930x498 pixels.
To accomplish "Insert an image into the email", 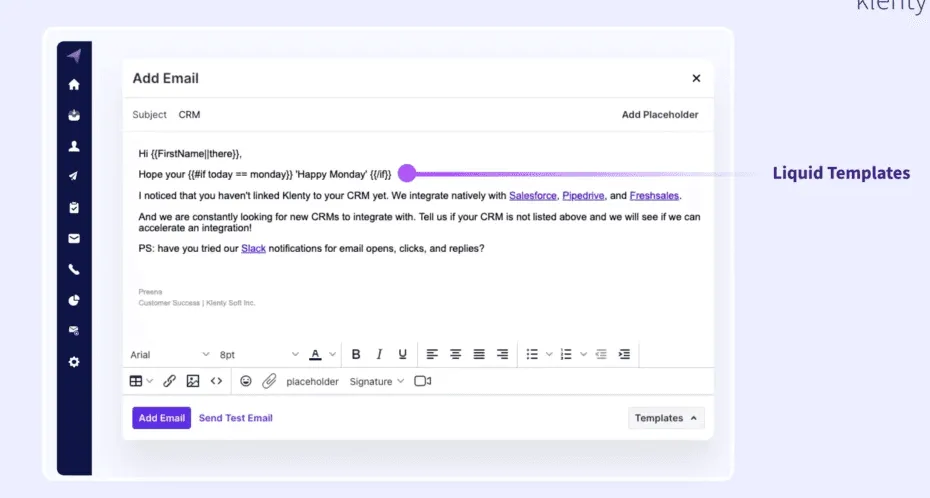I will click(x=193, y=381).
